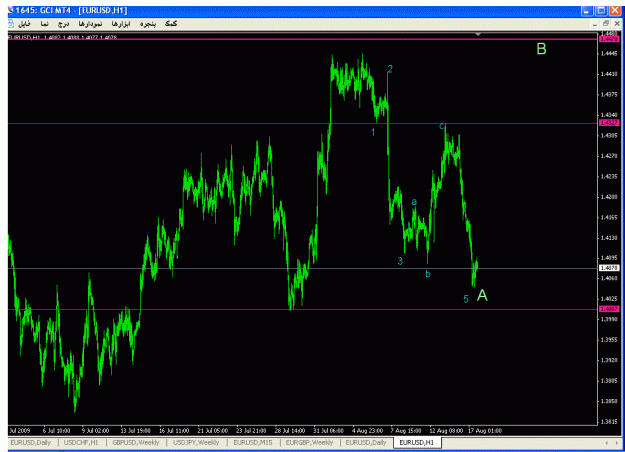Screen dimensions: 625x452
Task: Click the 21 Jul 05:00 time label
Action: (x=213, y=430)
